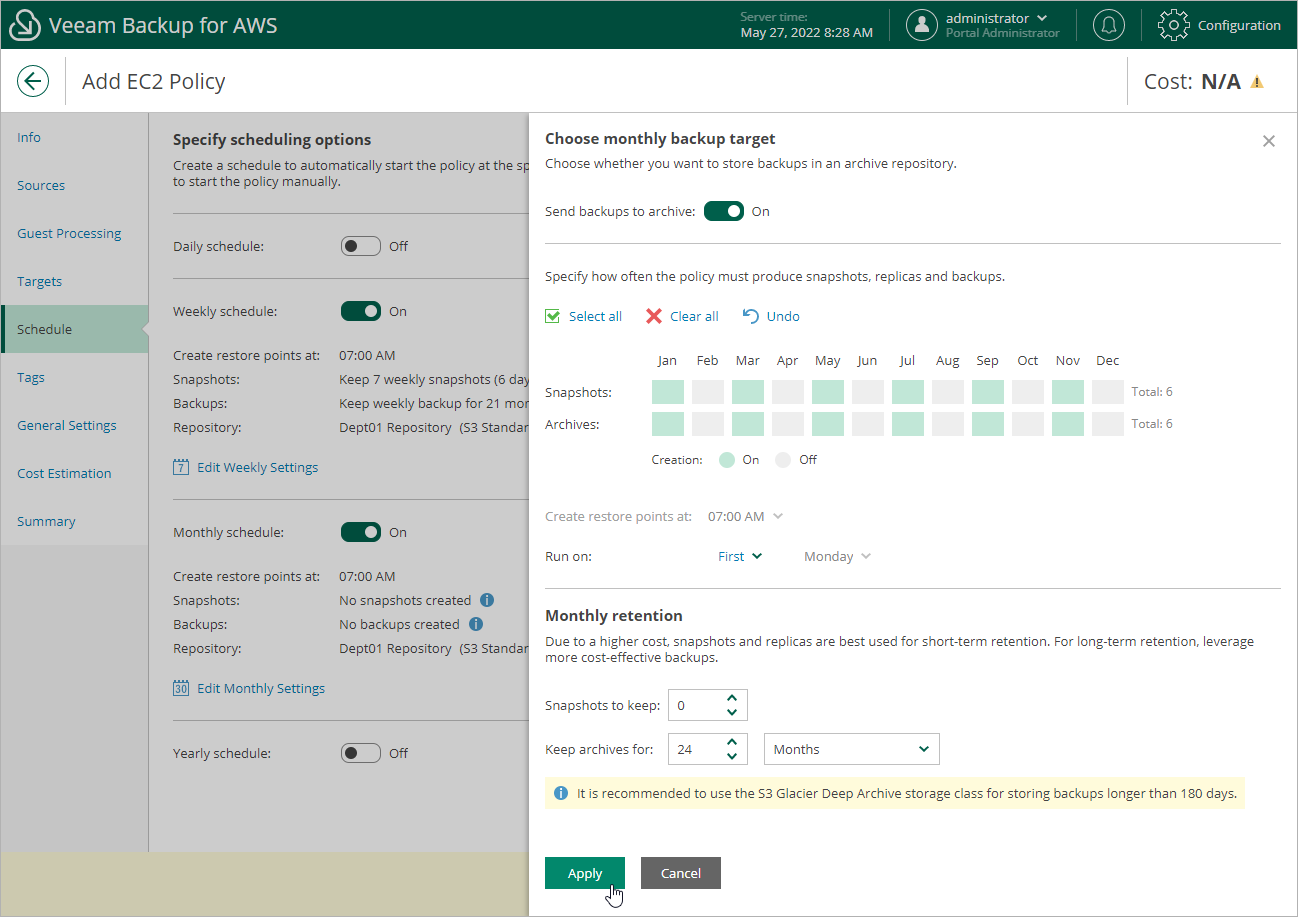Click the back arrow to exit policy wizard

33,81
